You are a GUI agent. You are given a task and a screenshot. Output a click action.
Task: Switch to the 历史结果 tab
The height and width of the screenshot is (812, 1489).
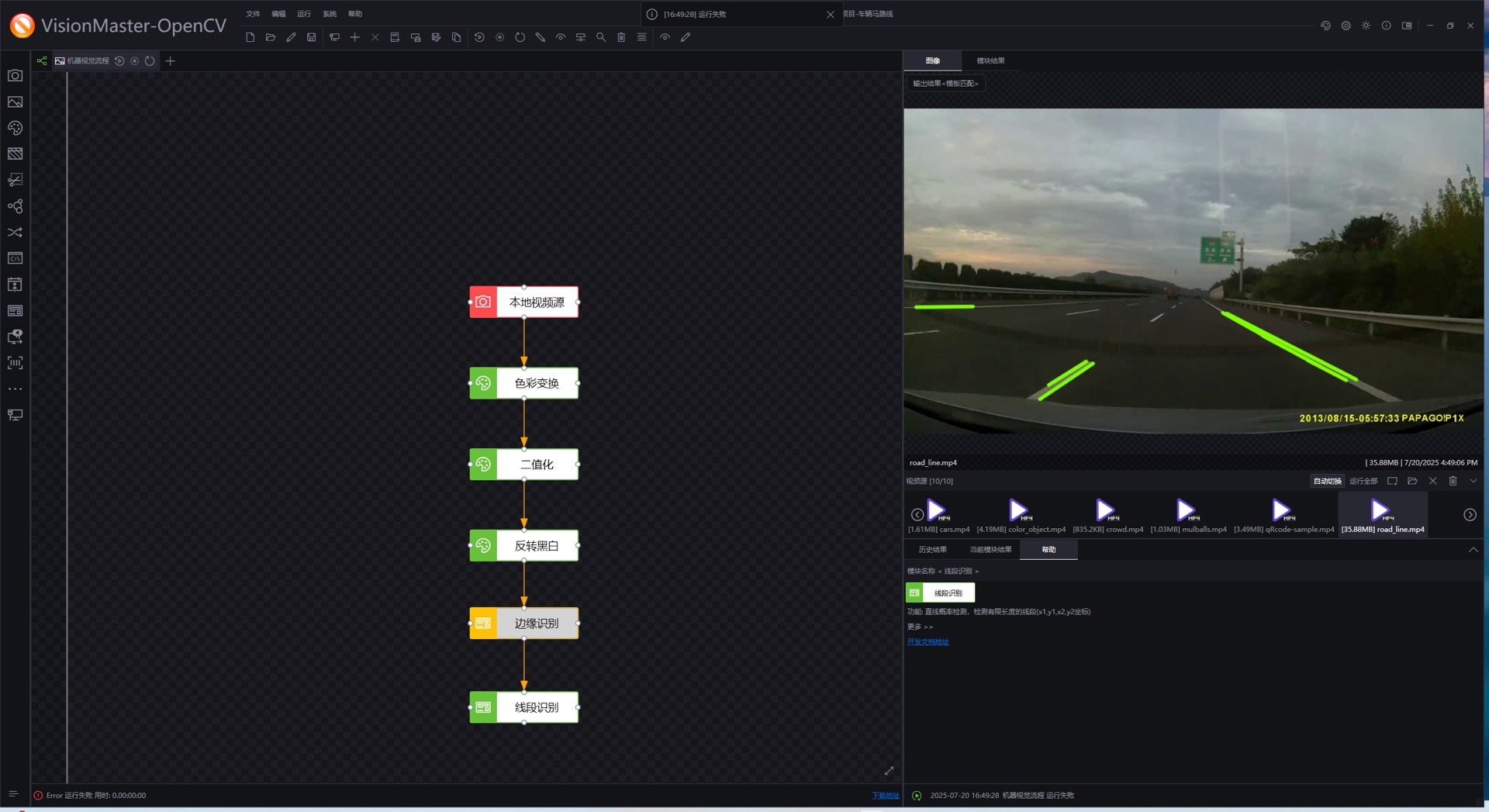click(932, 550)
